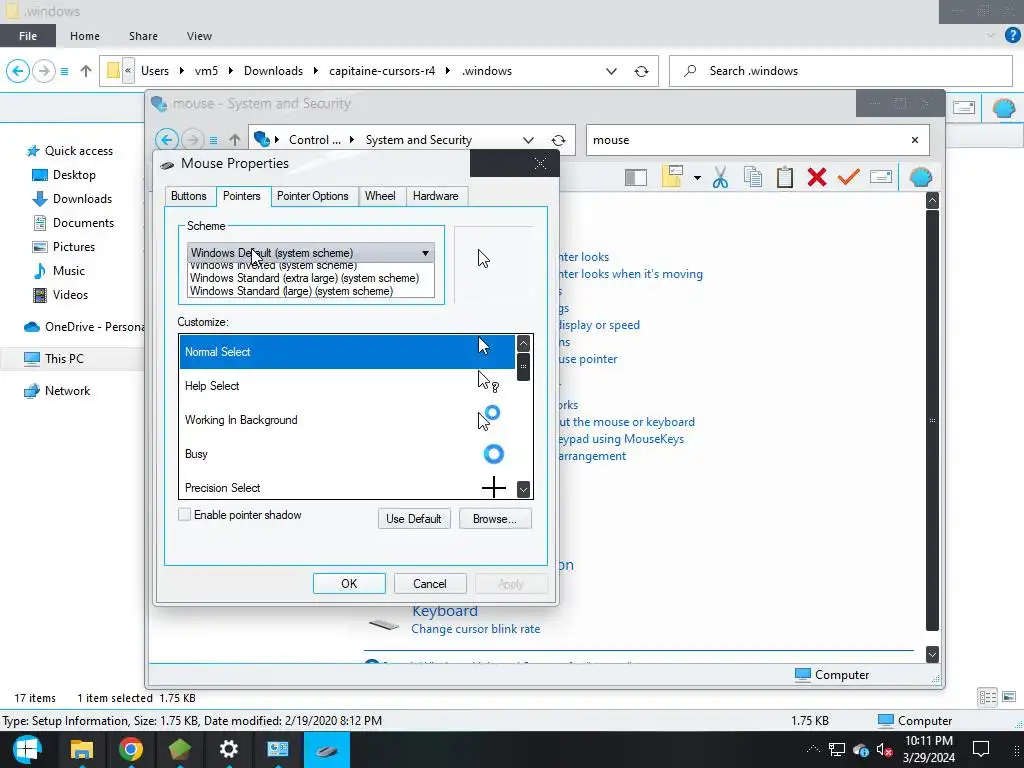Choose Windows Standard (large) scheme
The height and width of the screenshot is (768, 1024).
[291, 291]
